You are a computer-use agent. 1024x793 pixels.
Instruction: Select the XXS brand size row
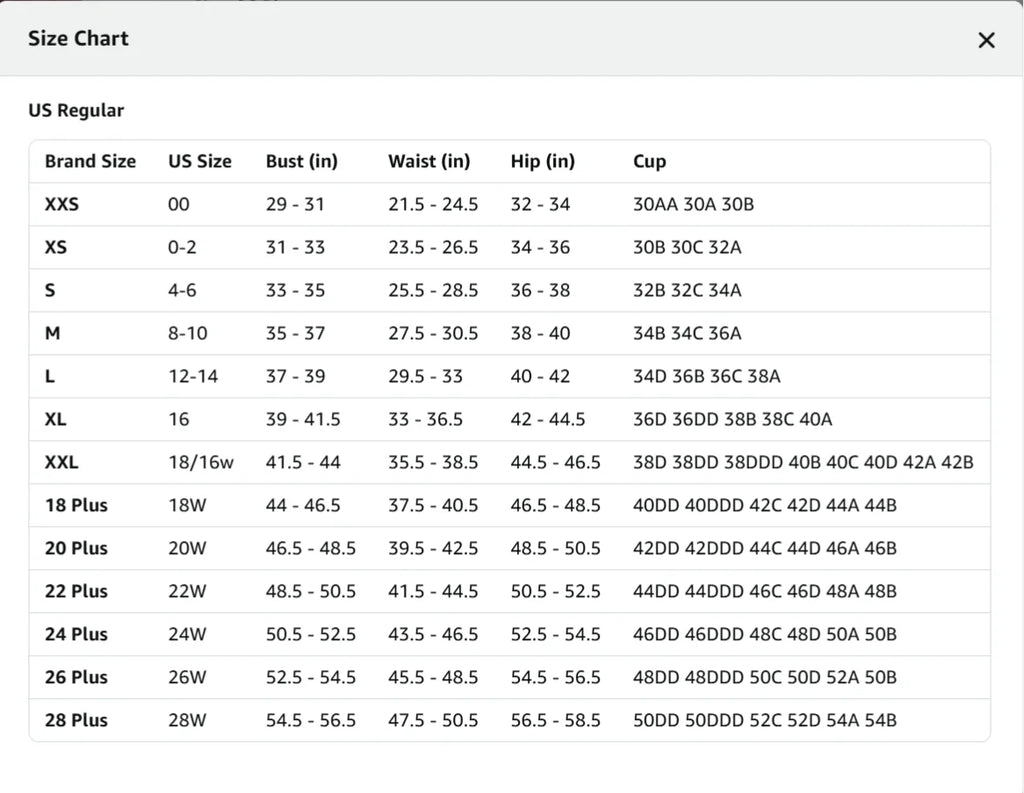point(509,204)
